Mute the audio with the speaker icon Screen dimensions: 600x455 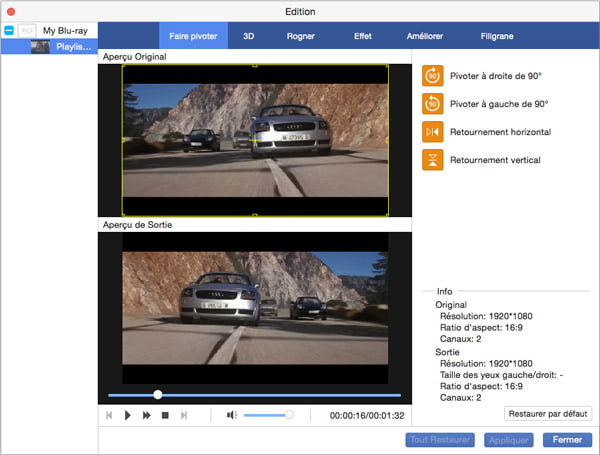tap(231, 415)
